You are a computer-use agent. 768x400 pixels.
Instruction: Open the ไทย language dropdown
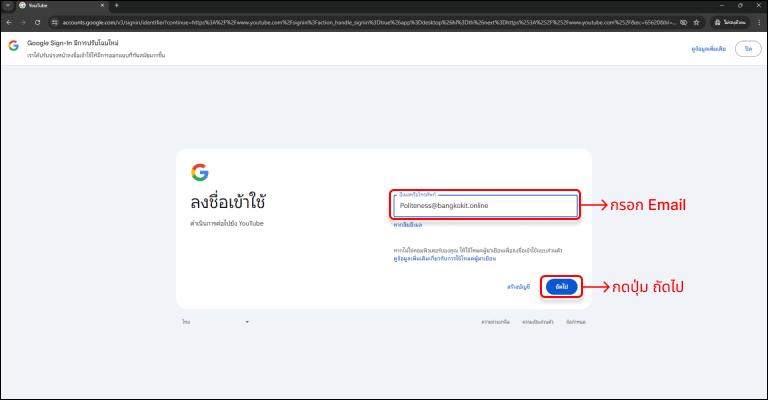(x=216, y=322)
